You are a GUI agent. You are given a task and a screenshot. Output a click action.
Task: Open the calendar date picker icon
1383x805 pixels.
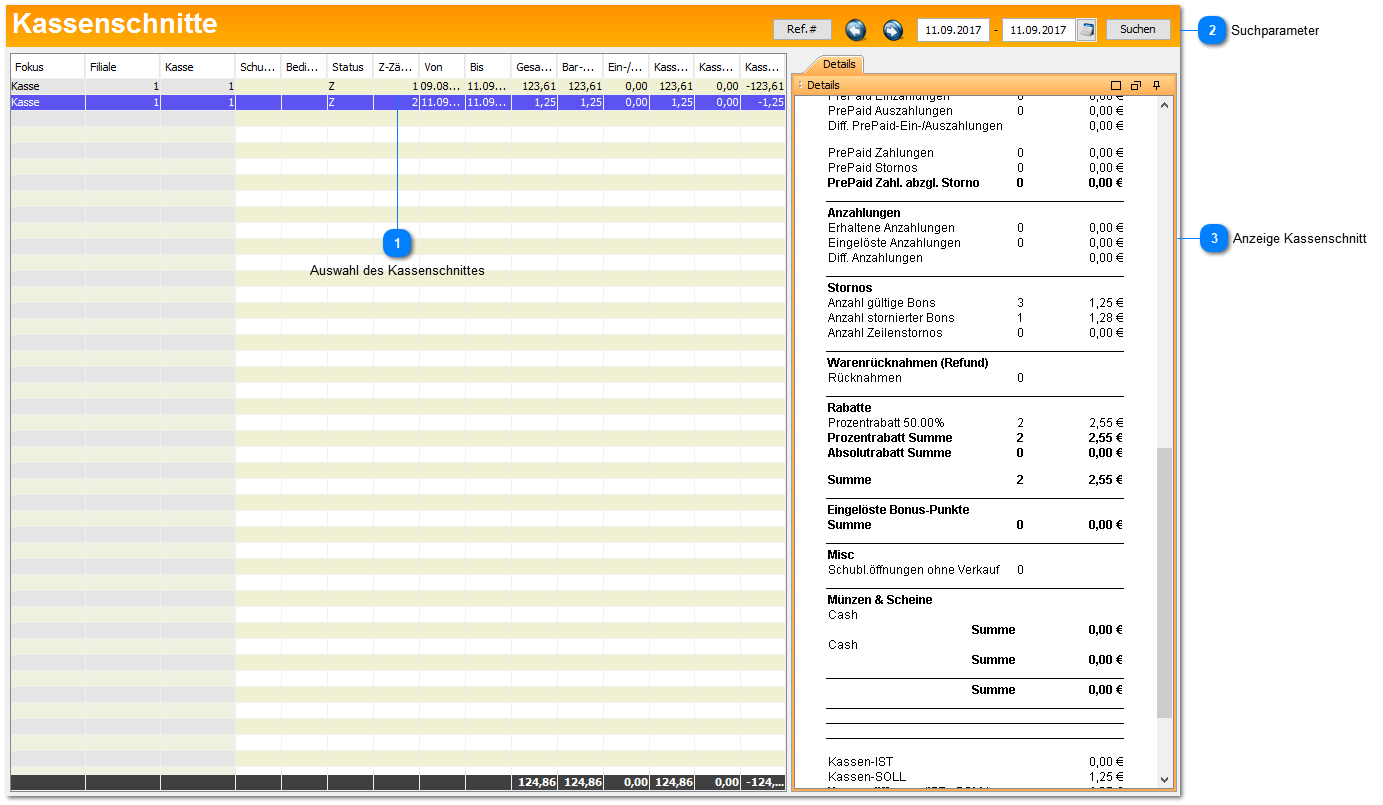pos(1086,30)
